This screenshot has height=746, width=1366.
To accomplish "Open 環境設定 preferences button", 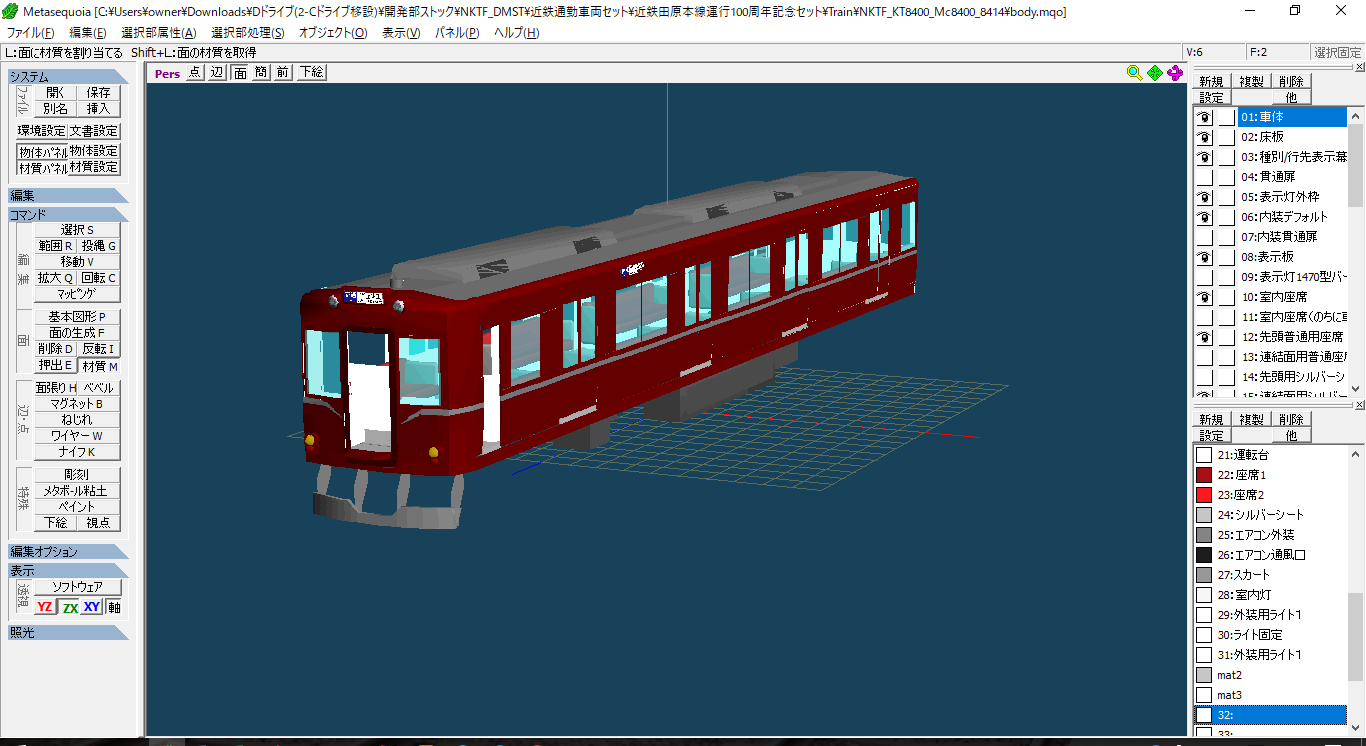I will click(x=42, y=131).
